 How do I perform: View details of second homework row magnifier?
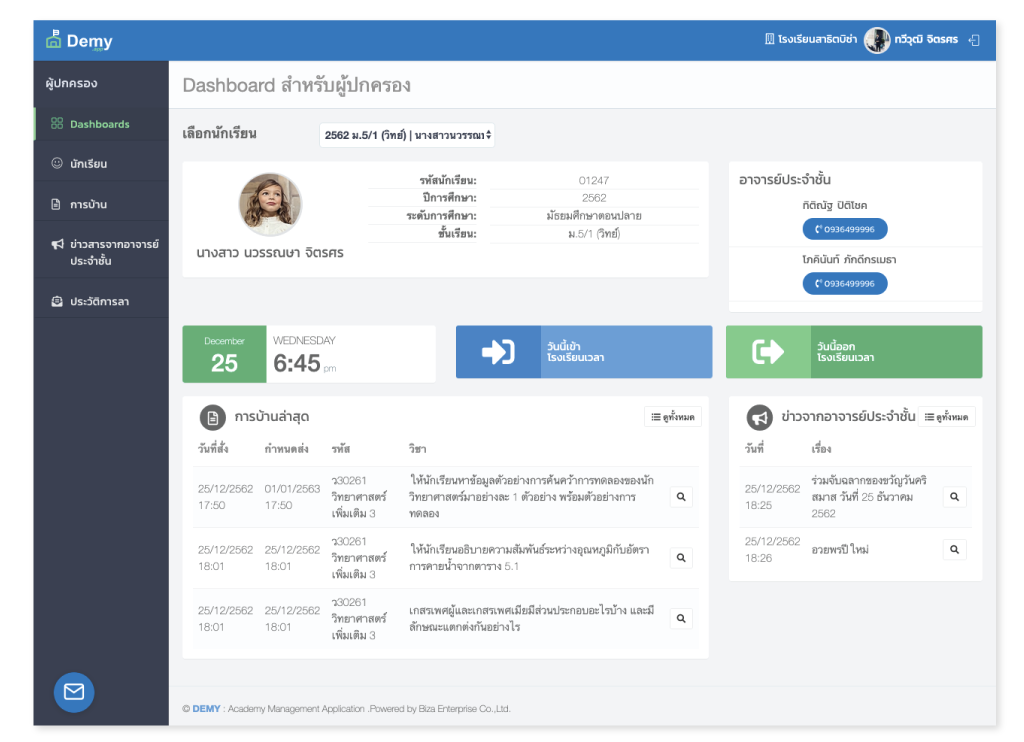click(x=681, y=558)
